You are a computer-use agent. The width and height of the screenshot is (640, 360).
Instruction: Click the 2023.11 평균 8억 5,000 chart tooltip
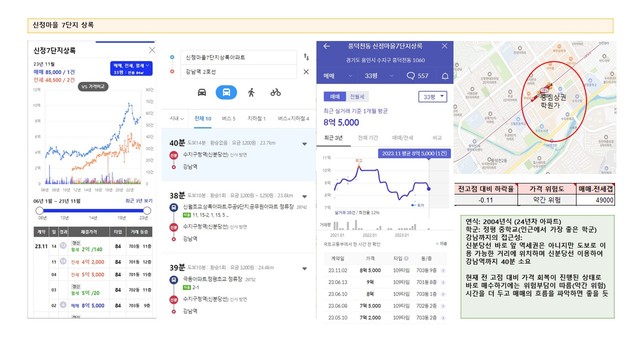pos(414,153)
